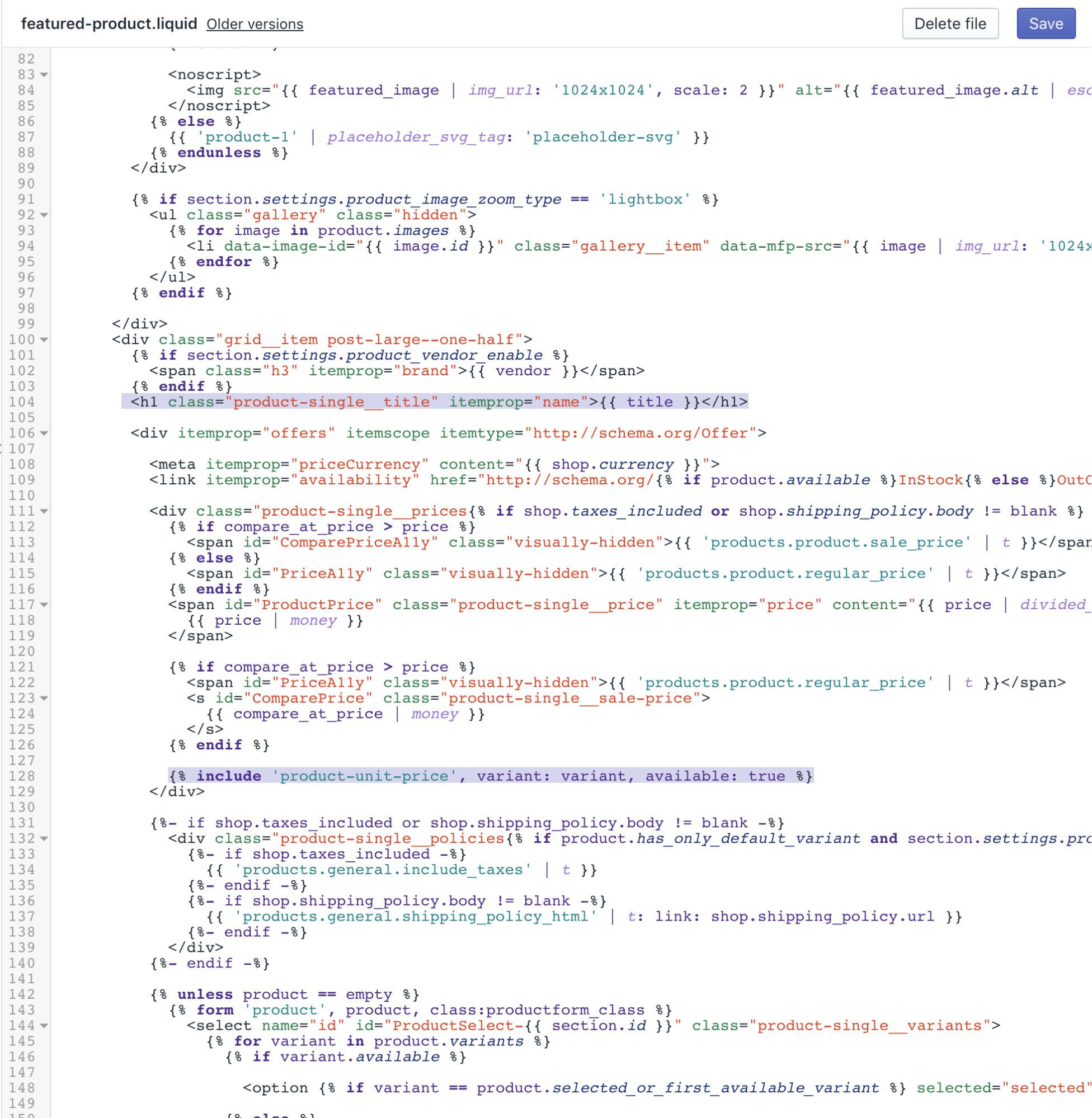
Task: Click "product-single__policies" on line 132
Action: (x=388, y=838)
